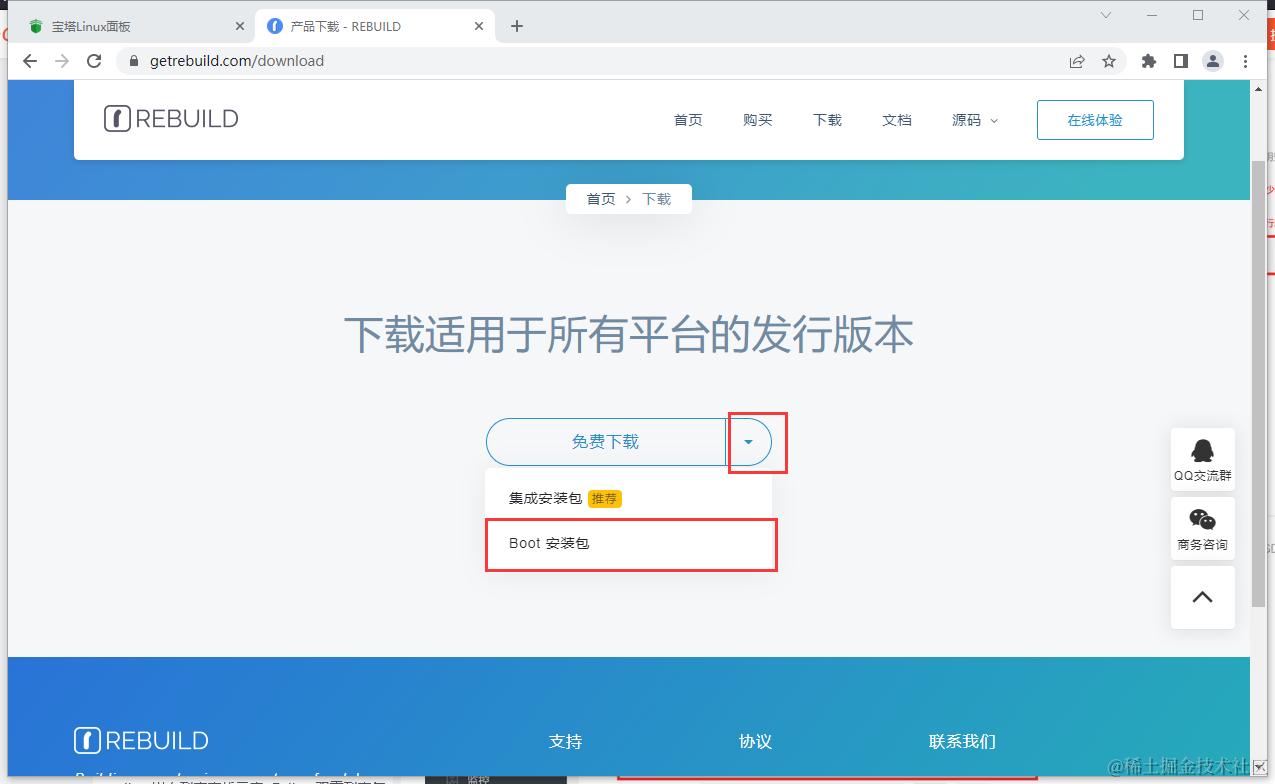
Task: Click the 商务咨询 WeChat icon
Action: pyautogui.click(x=1202, y=528)
